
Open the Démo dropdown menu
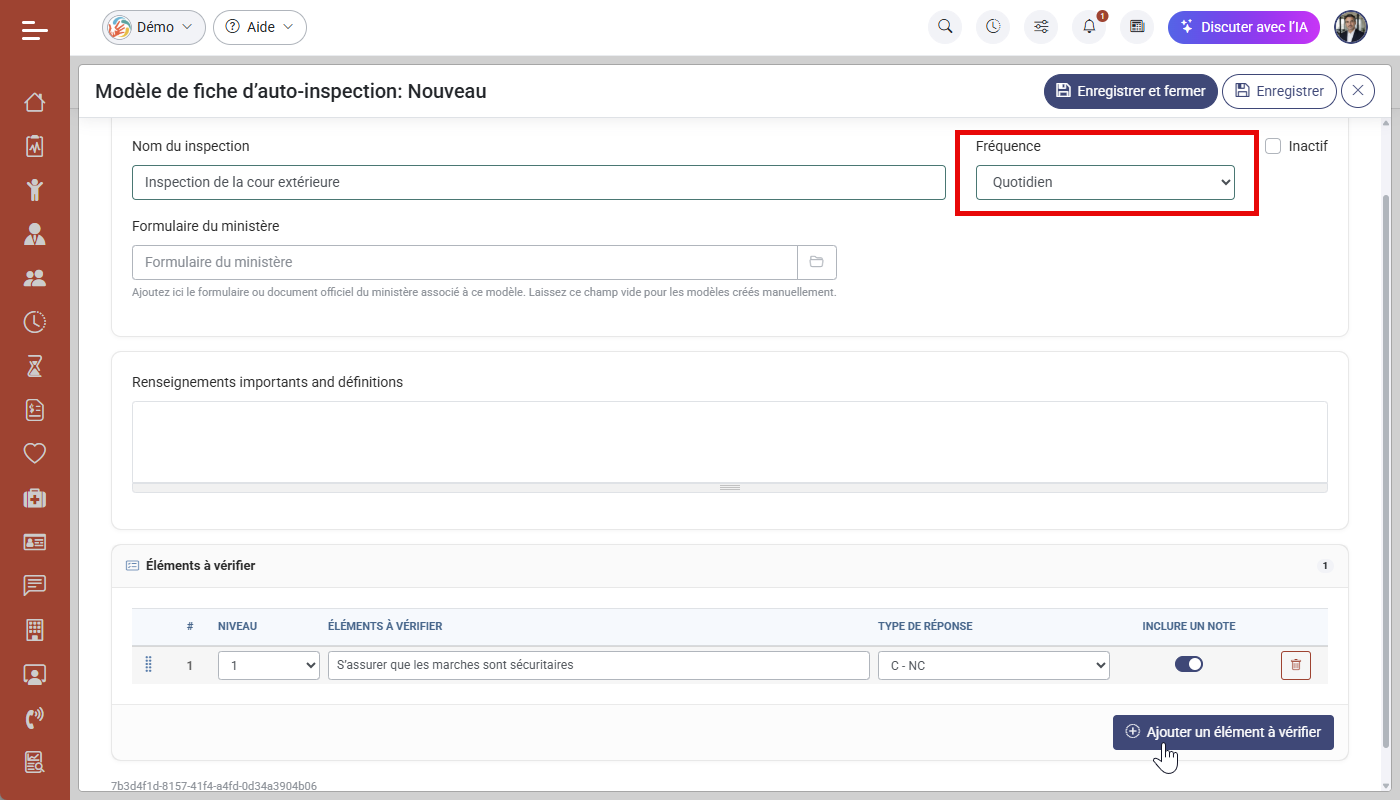click(x=154, y=27)
